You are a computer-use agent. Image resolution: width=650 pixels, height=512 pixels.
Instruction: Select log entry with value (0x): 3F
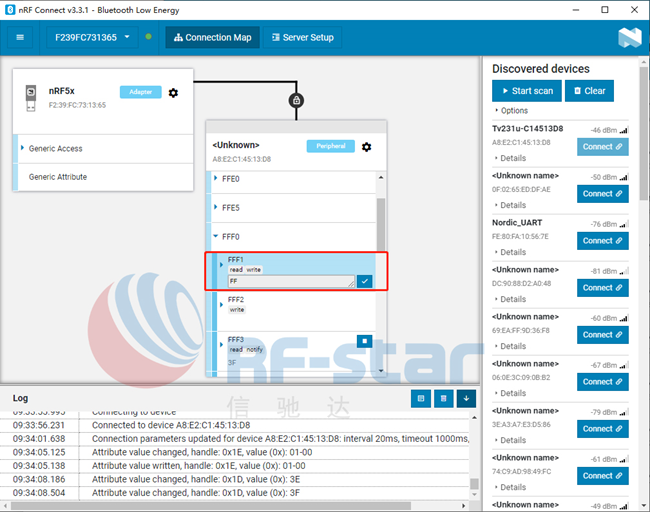pyautogui.click(x=234, y=493)
